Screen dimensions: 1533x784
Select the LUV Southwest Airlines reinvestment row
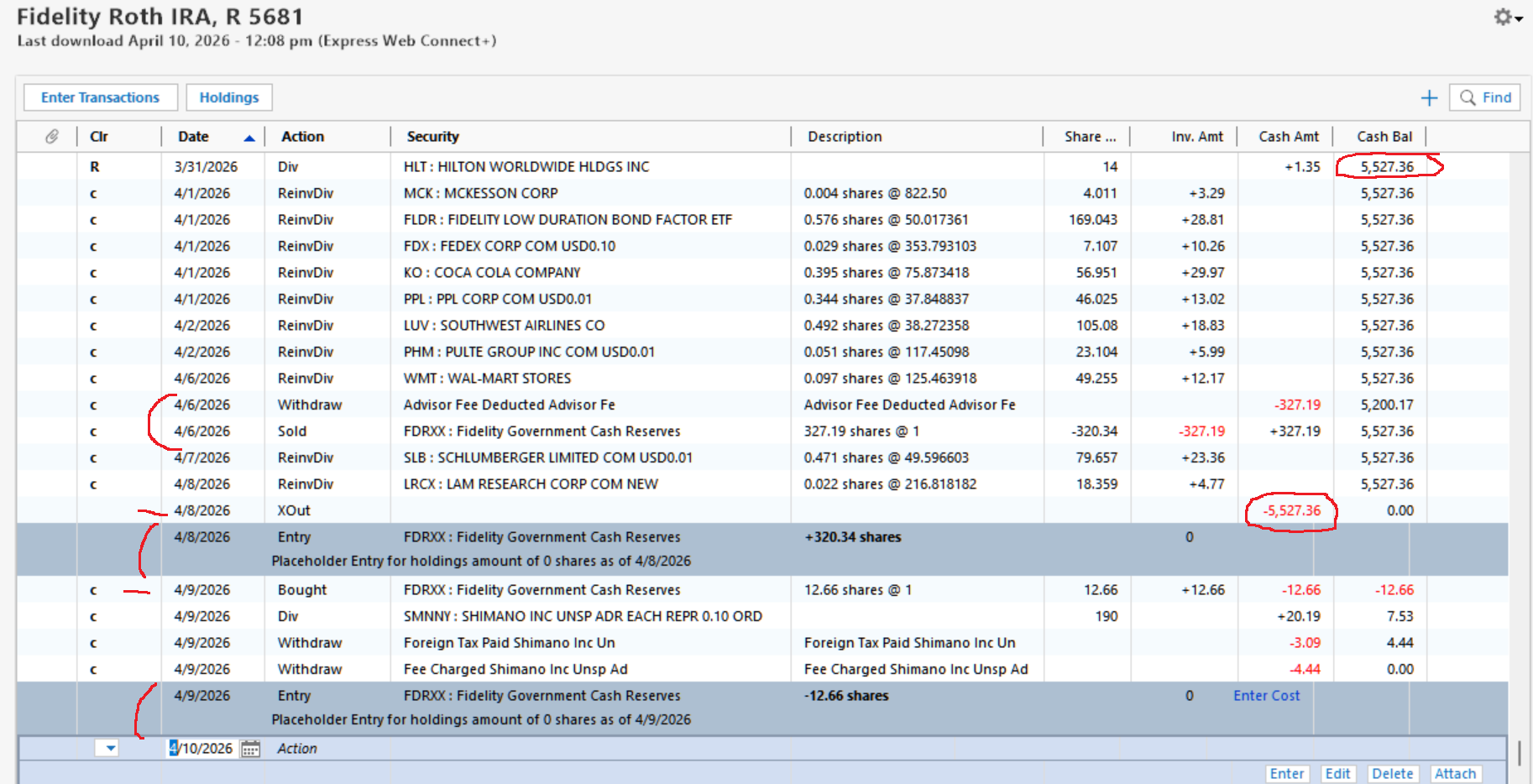[762, 325]
